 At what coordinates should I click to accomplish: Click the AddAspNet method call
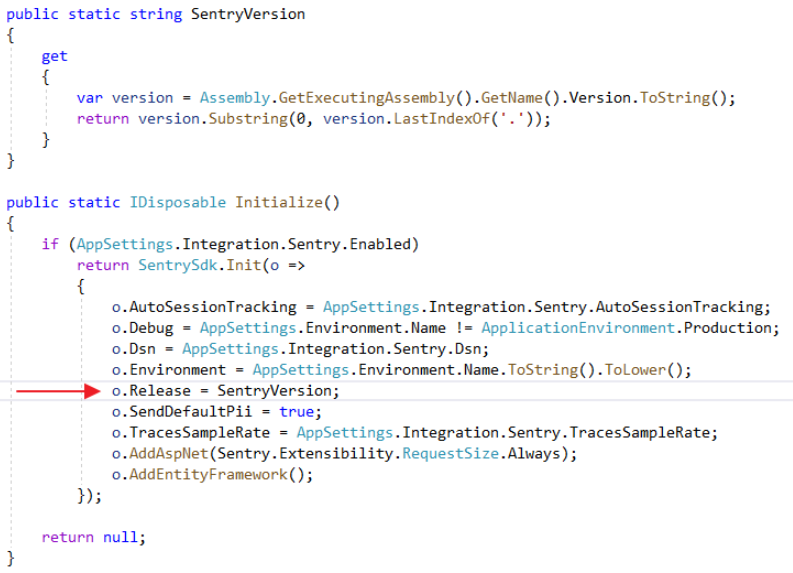coord(169,454)
